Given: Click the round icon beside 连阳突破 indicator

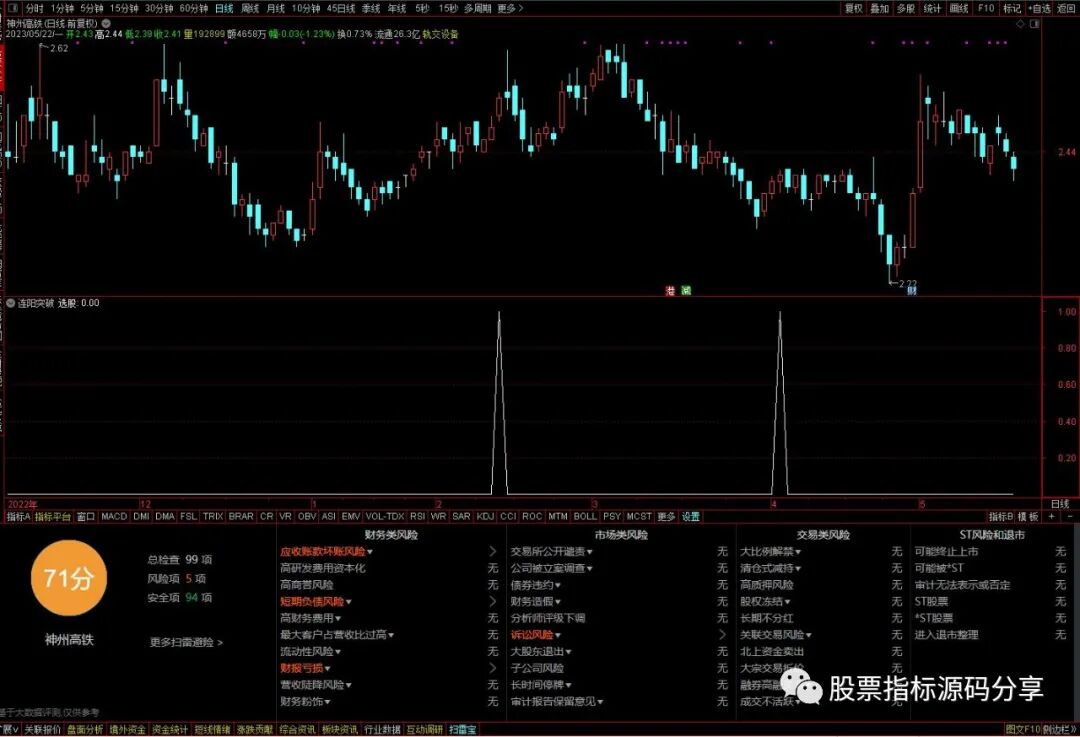Looking at the screenshot, I should [10, 303].
